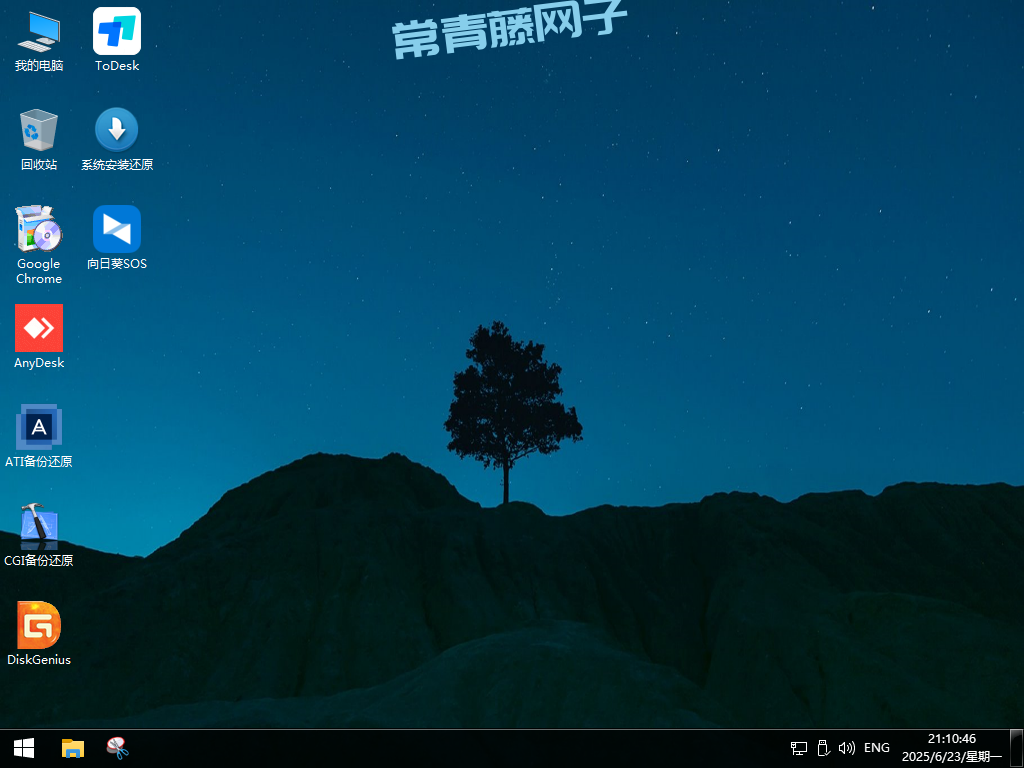This screenshot has height=768, width=1024.
Task: Launch the snipping tool in taskbar
Action: 118,748
